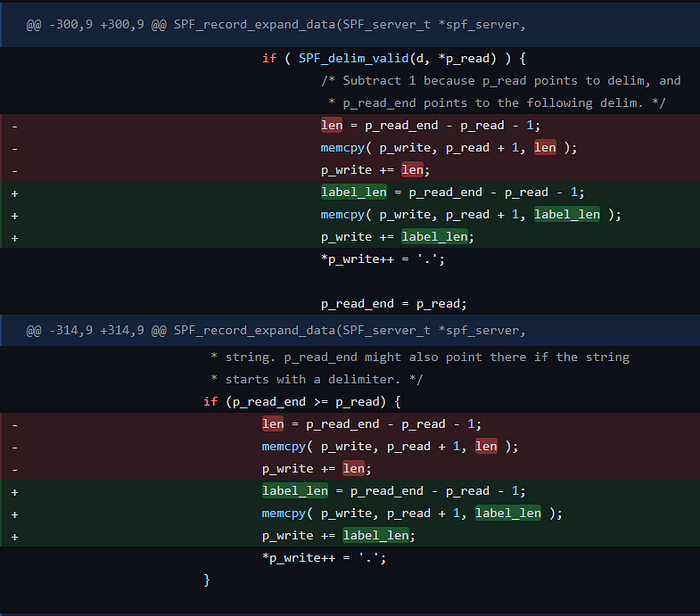
Task: Click the 'Subtract 1 because p_read' comment line
Action: click(500, 80)
